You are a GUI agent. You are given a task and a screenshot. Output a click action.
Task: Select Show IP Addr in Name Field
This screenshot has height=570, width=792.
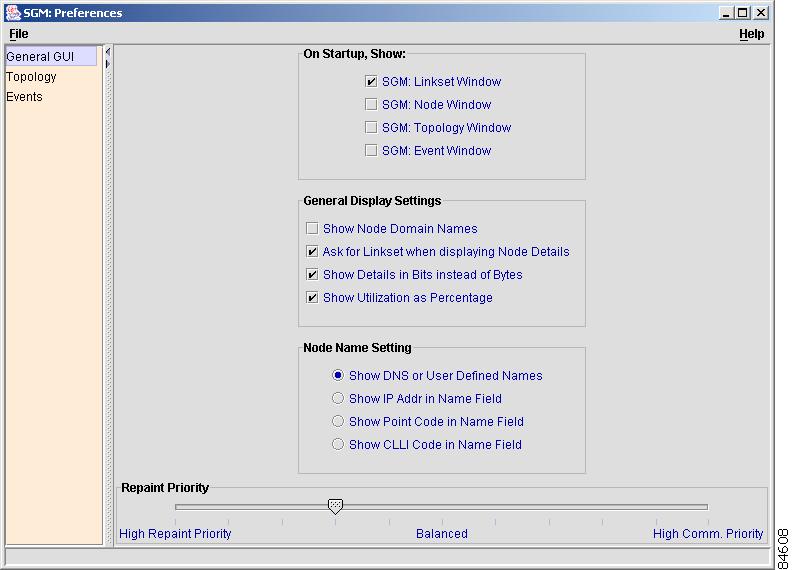click(x=338, y=398)
